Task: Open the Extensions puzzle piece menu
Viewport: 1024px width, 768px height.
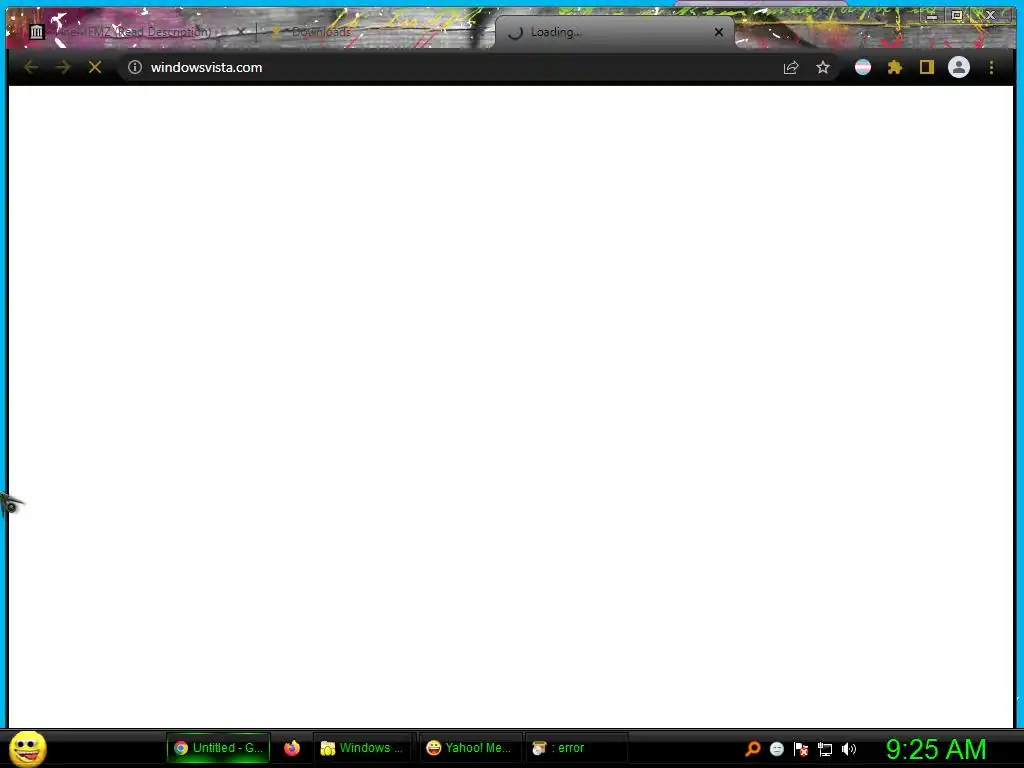Action: (x=895, y=67)
